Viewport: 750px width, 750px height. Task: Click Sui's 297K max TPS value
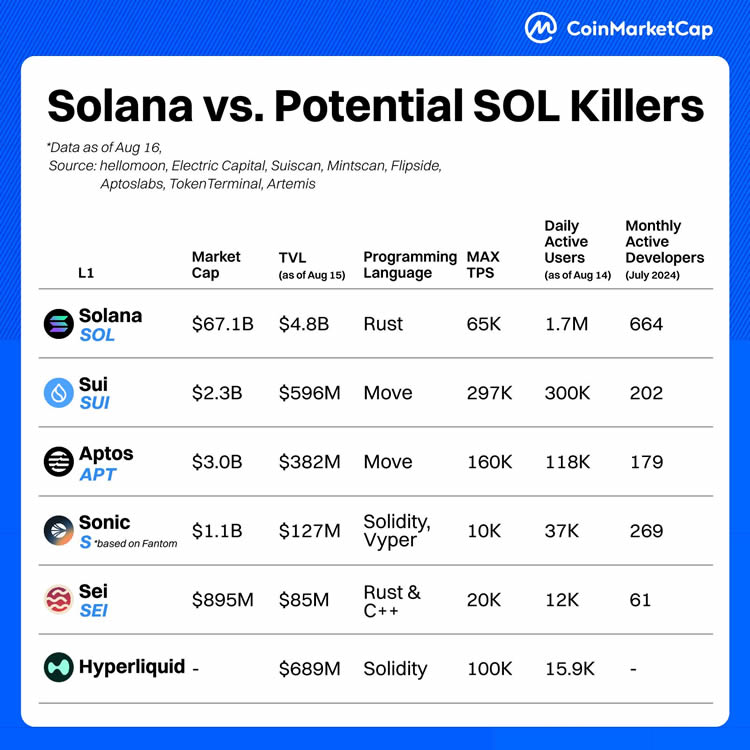[489, 393]
